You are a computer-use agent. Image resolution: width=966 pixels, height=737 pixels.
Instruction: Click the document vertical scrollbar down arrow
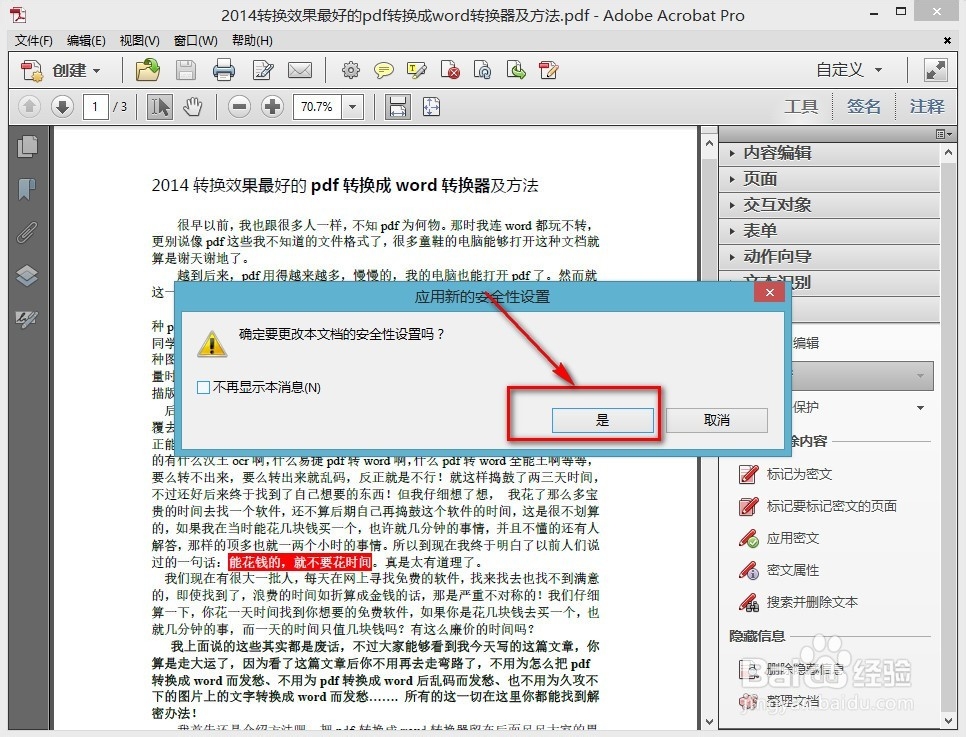(709, 721)
